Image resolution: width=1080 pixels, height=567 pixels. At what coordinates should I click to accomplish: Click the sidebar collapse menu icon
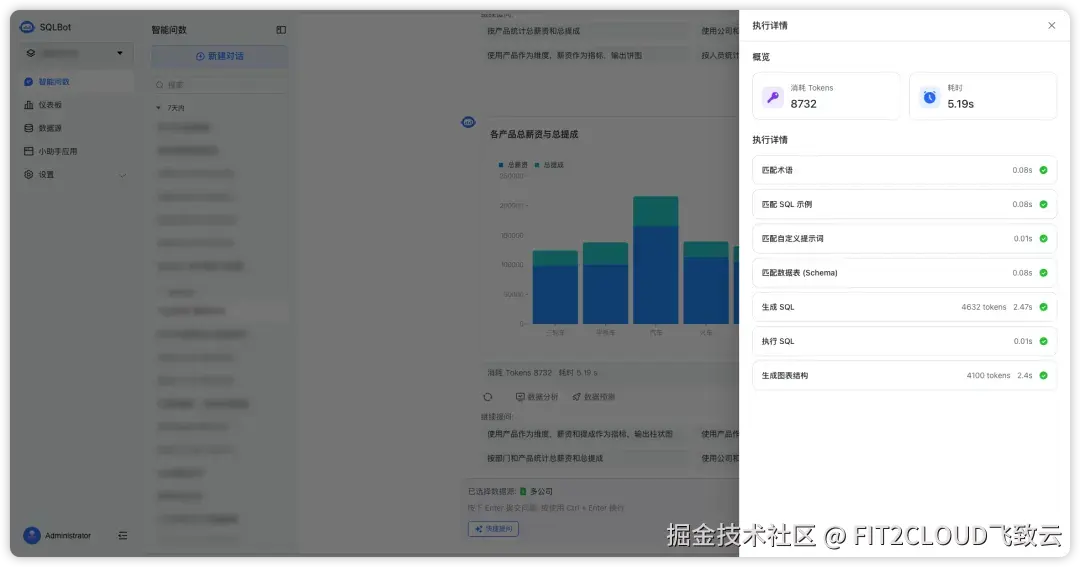tap(123, 535)
